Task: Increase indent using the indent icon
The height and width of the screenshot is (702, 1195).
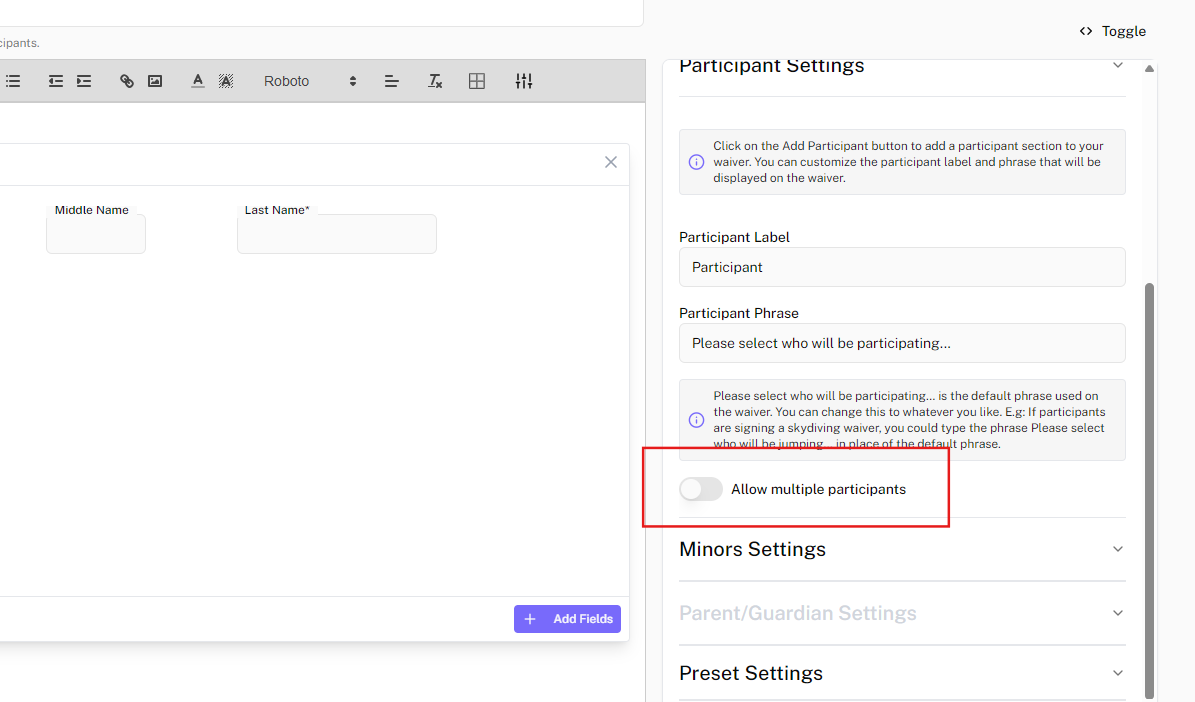Action: [x=84, y=81]
